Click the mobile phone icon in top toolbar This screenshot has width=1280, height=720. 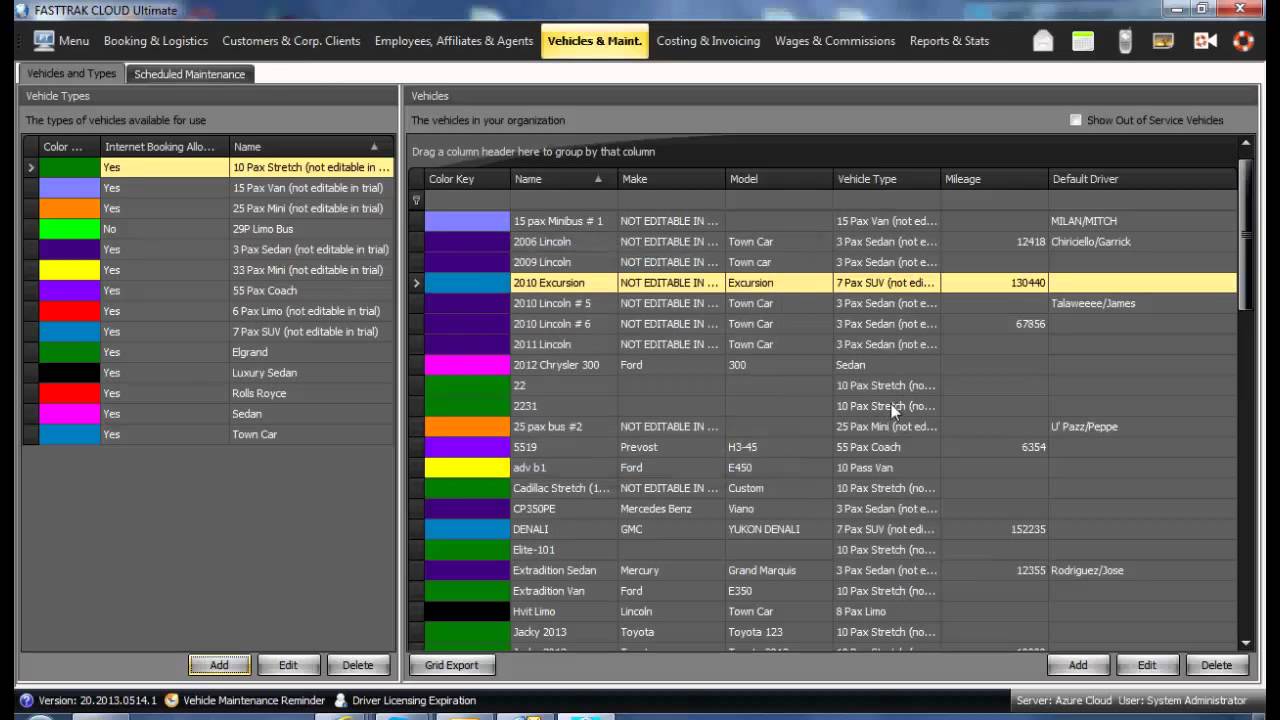point(1125,41)
